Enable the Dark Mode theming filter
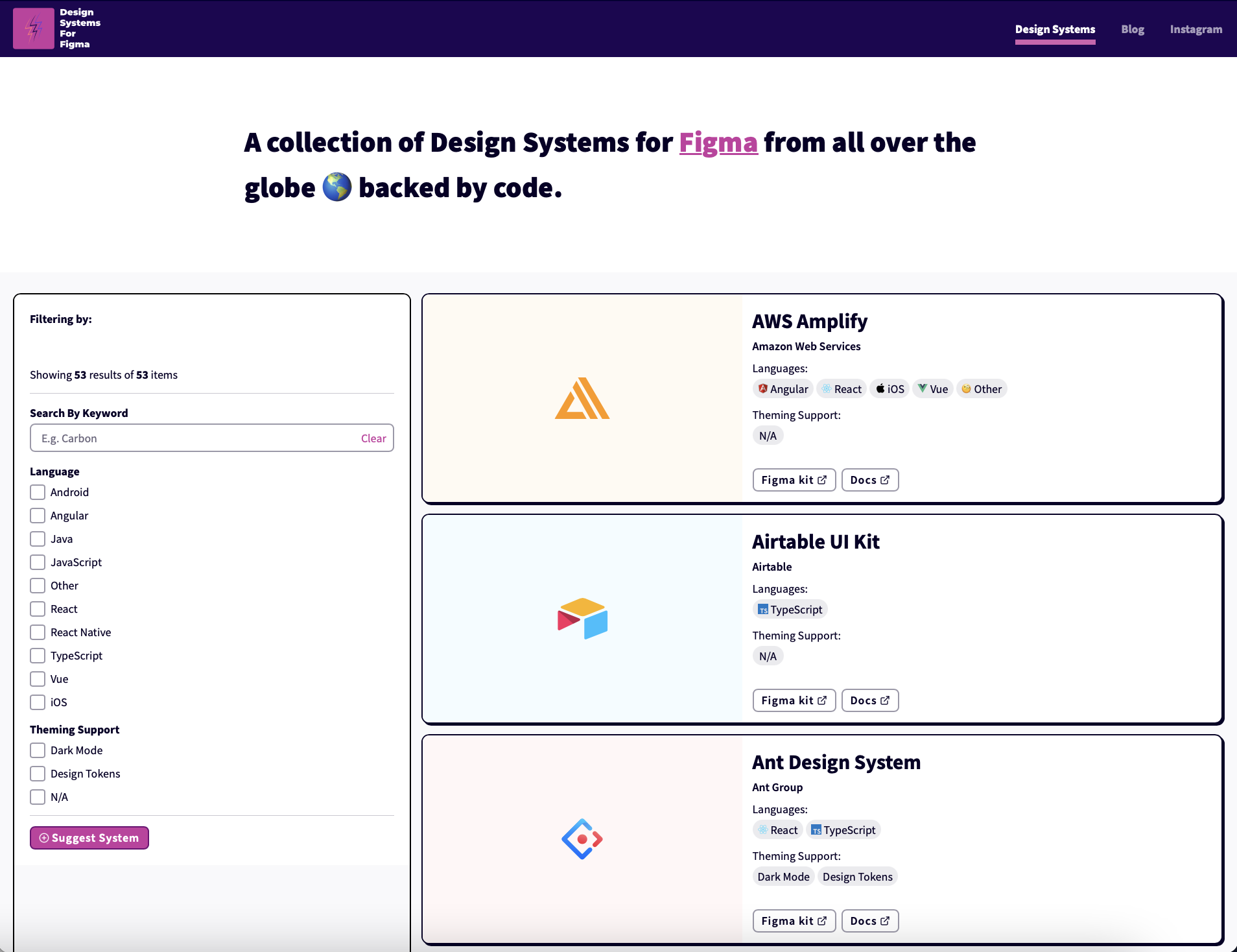This screenshot has height=952, width=1237. click(x=38, y=750)
